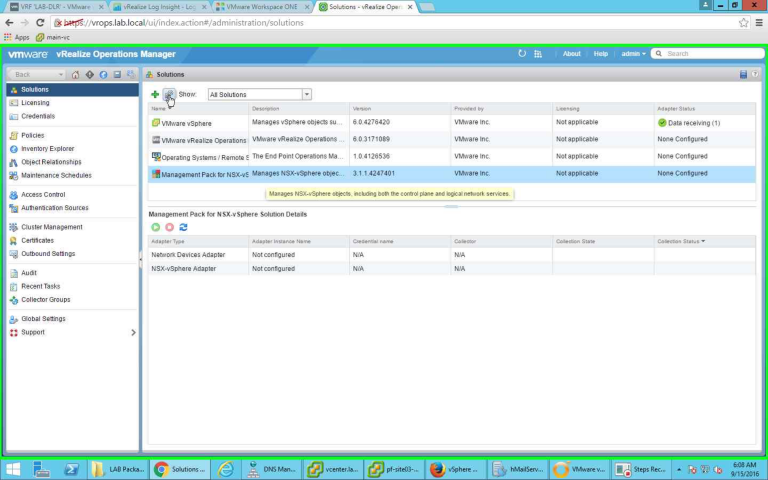Click the Help link in header
Screen dimensions: 768x480
[600, 54]
